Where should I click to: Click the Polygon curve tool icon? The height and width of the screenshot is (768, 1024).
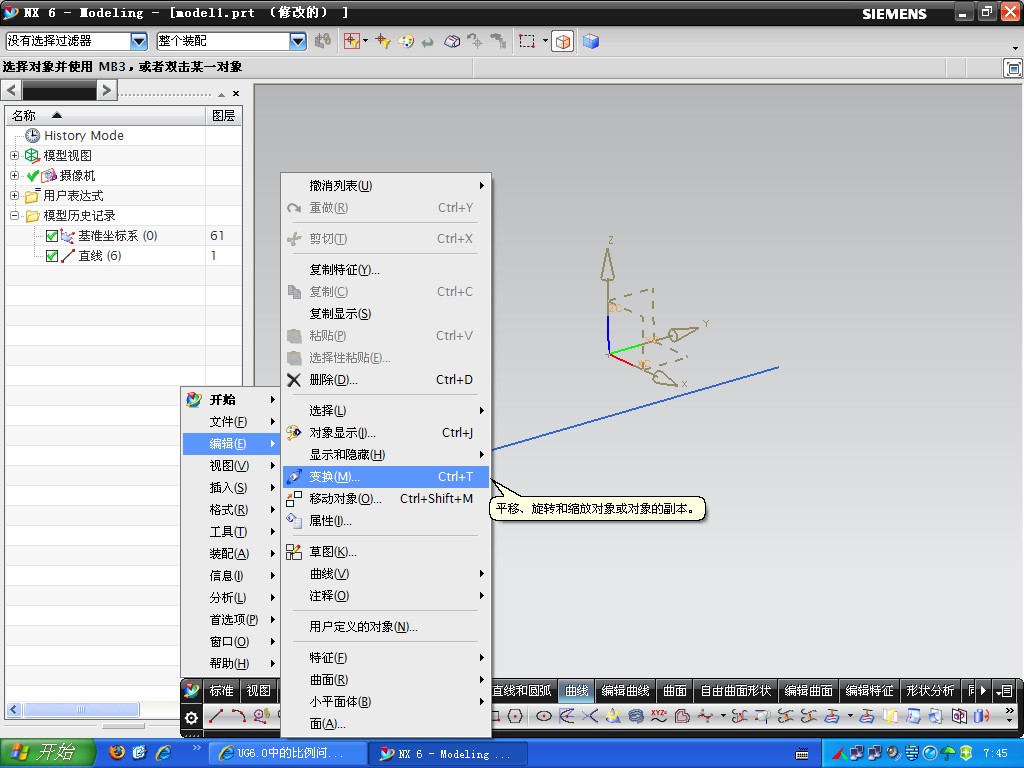[x=515, y=716]
